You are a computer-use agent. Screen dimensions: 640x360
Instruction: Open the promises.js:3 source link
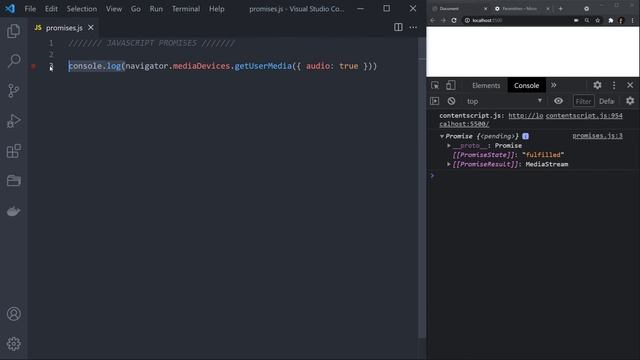597,136
